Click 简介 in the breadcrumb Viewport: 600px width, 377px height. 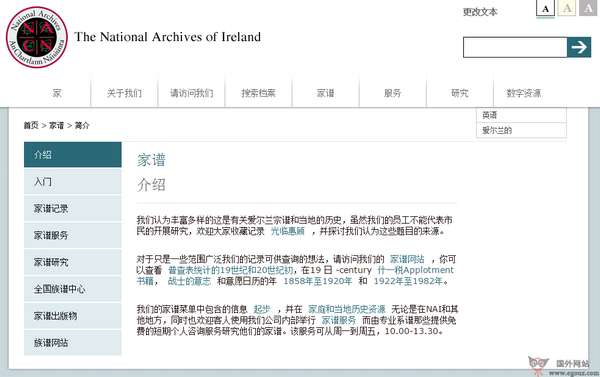click(x=82, y=125)
